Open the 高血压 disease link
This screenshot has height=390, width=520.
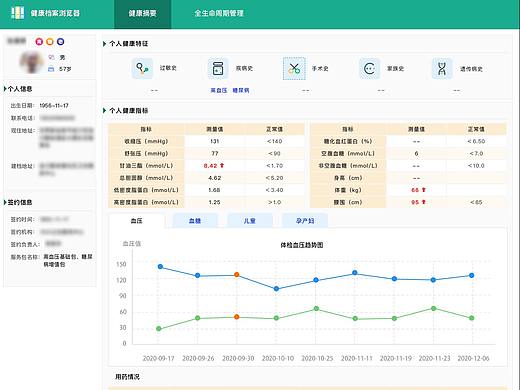point(219,90)
